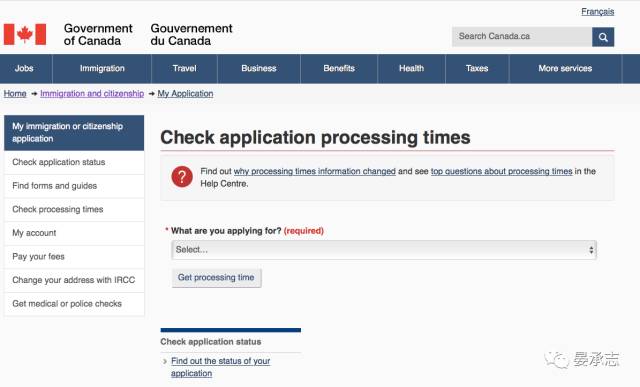Select the Travel navigation item
Screen dimensions: 640x387
184,69
